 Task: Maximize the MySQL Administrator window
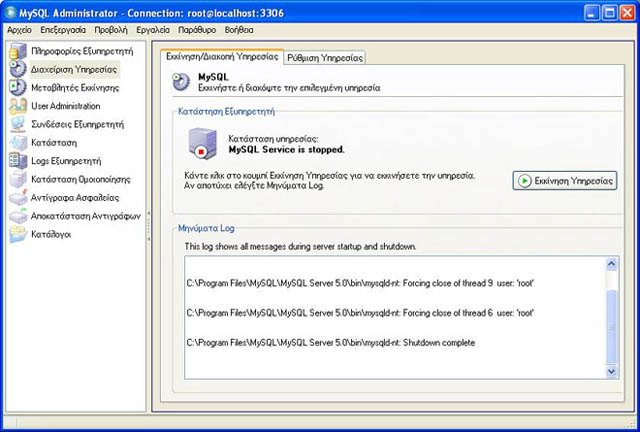[x=610, y=13]
